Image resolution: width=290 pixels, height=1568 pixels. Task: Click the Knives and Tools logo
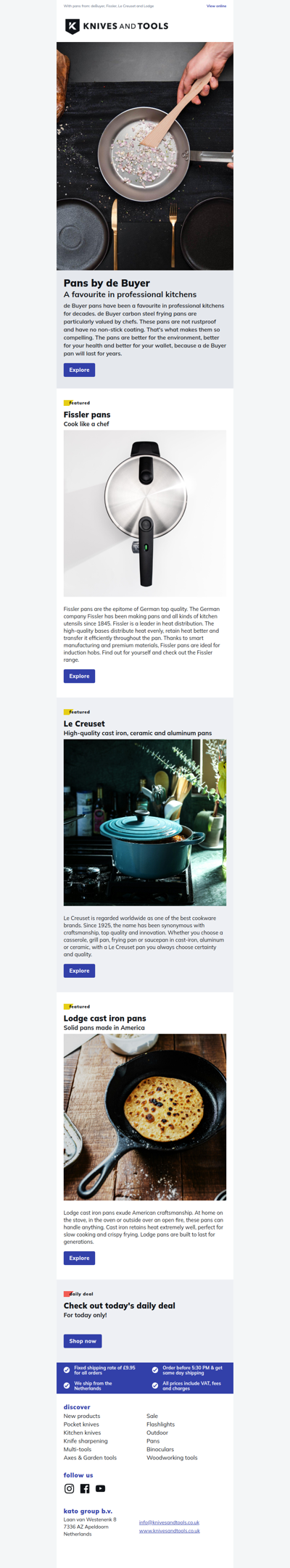[117, 26]
